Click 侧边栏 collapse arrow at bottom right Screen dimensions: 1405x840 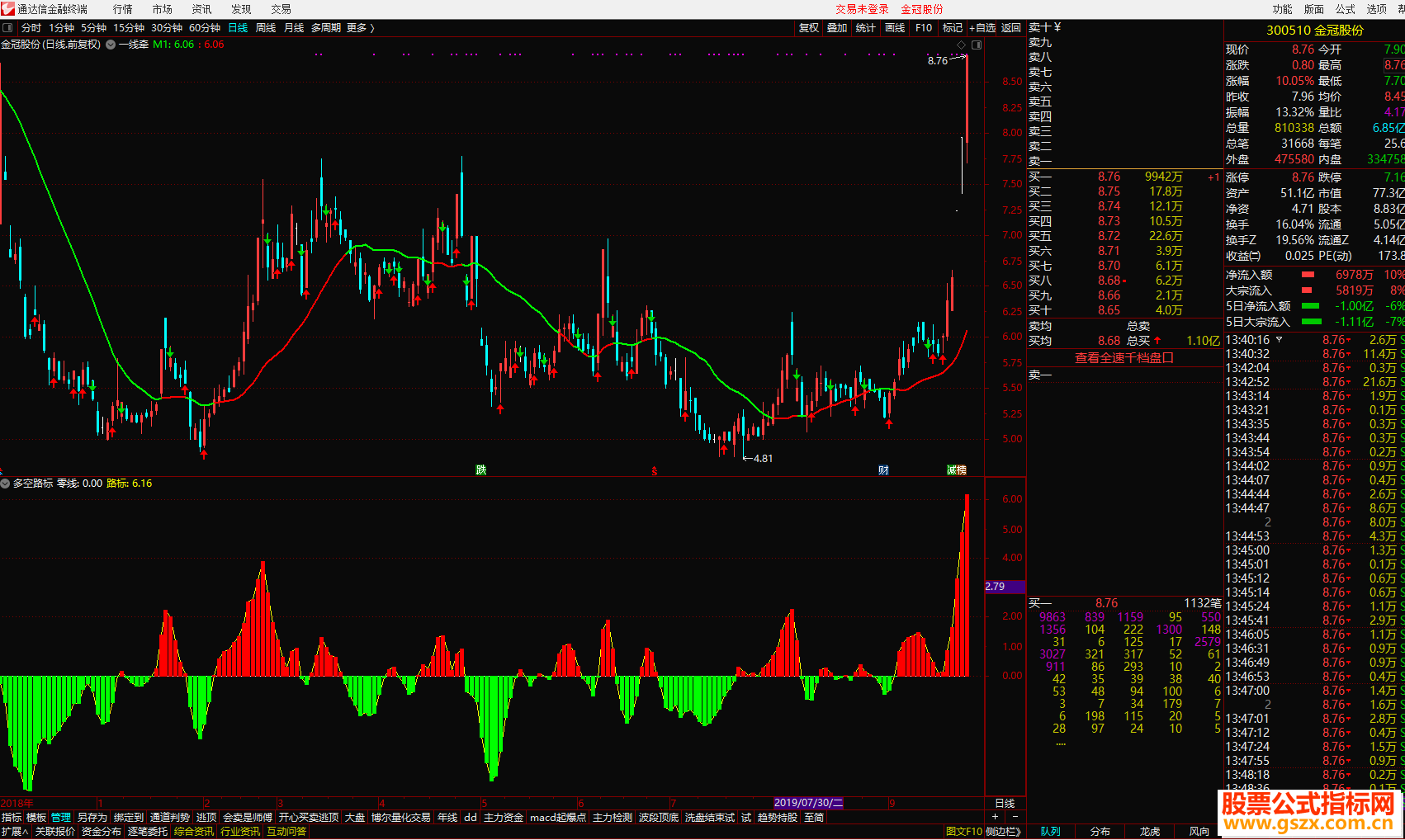pos(1002,832)
